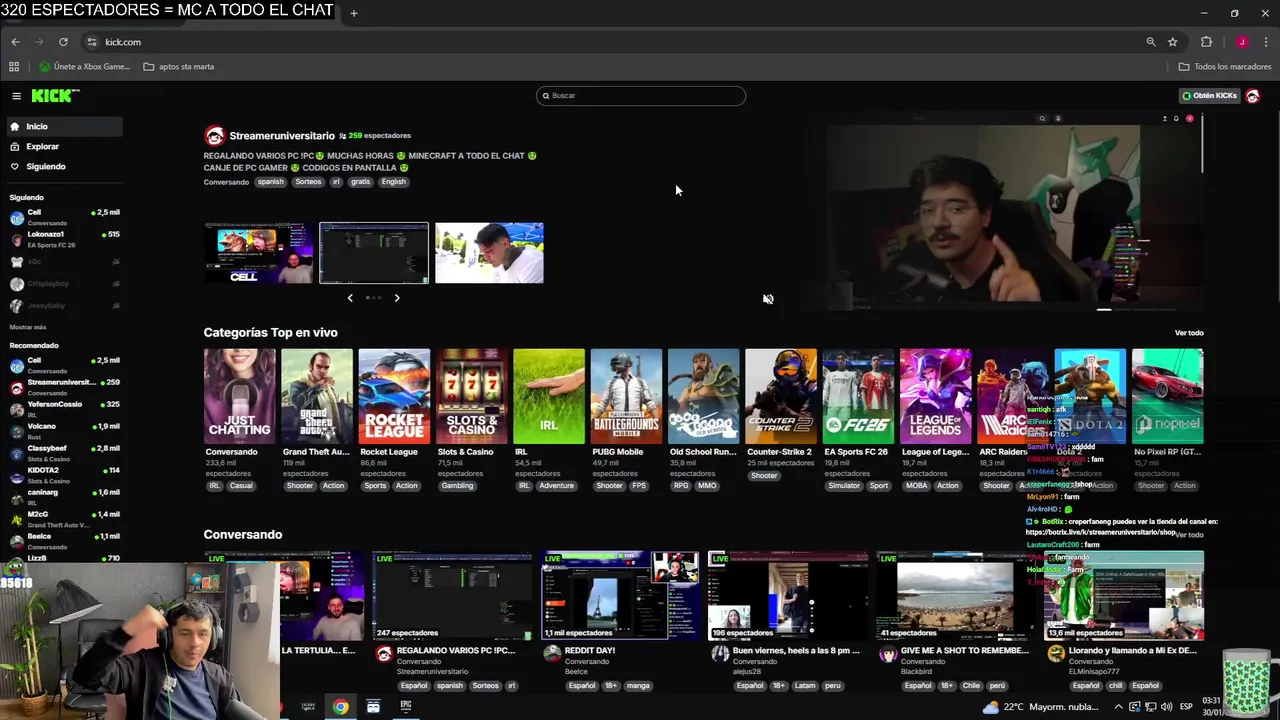Open aptos sta marta bookmark folder

179,67
